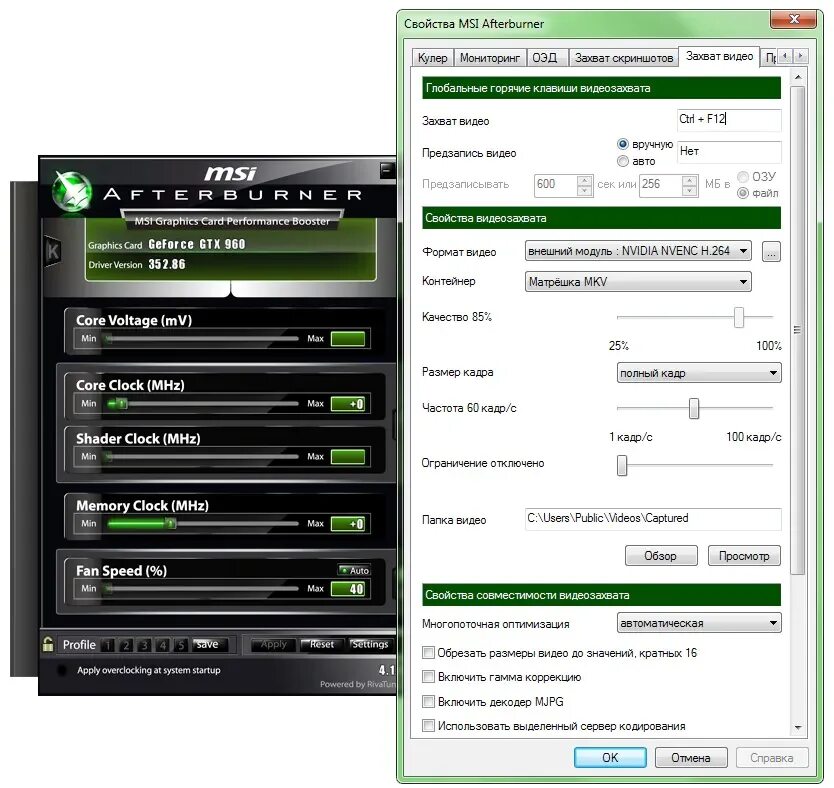Open Размер кадра dropdown
834x788 pixels.
699,373
